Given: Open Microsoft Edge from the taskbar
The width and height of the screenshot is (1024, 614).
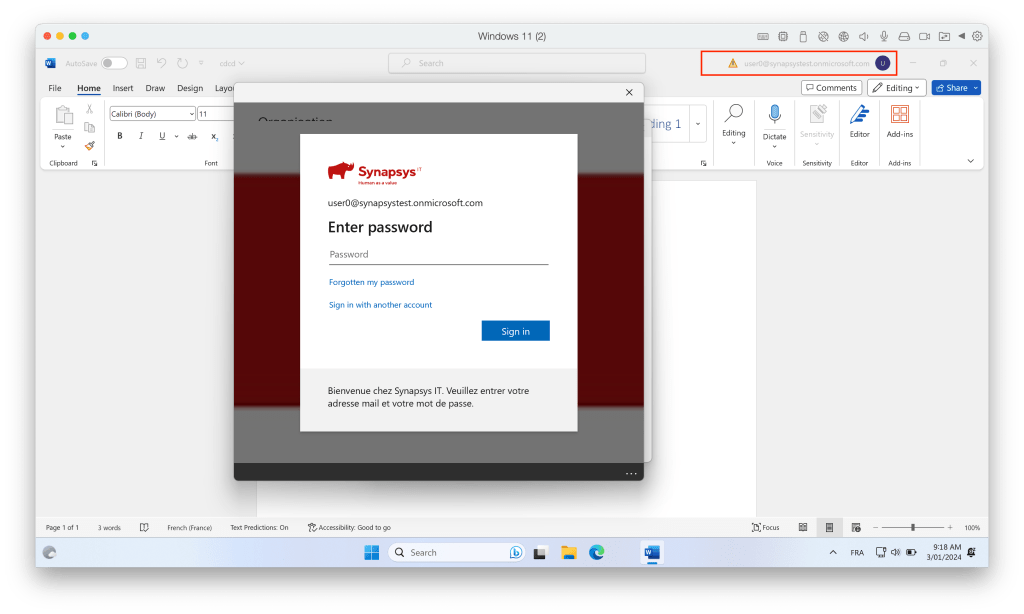Looking at the screenshot, I should point(597,552).
